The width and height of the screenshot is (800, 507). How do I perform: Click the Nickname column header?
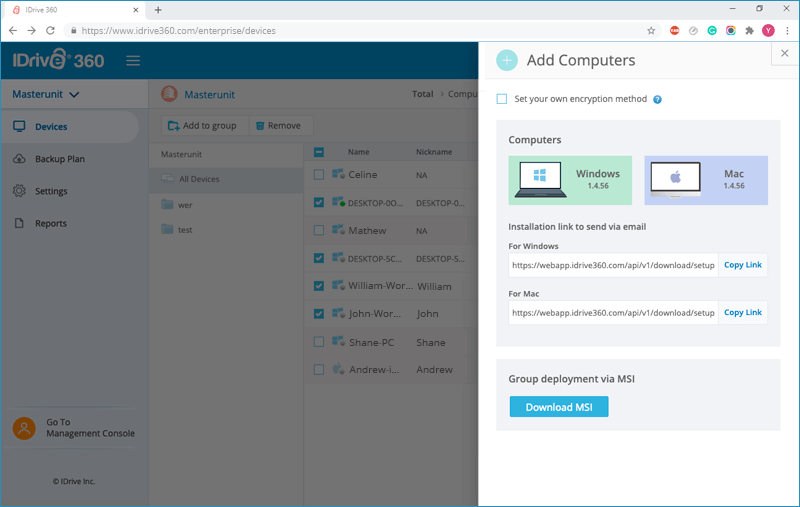[434, 152]
